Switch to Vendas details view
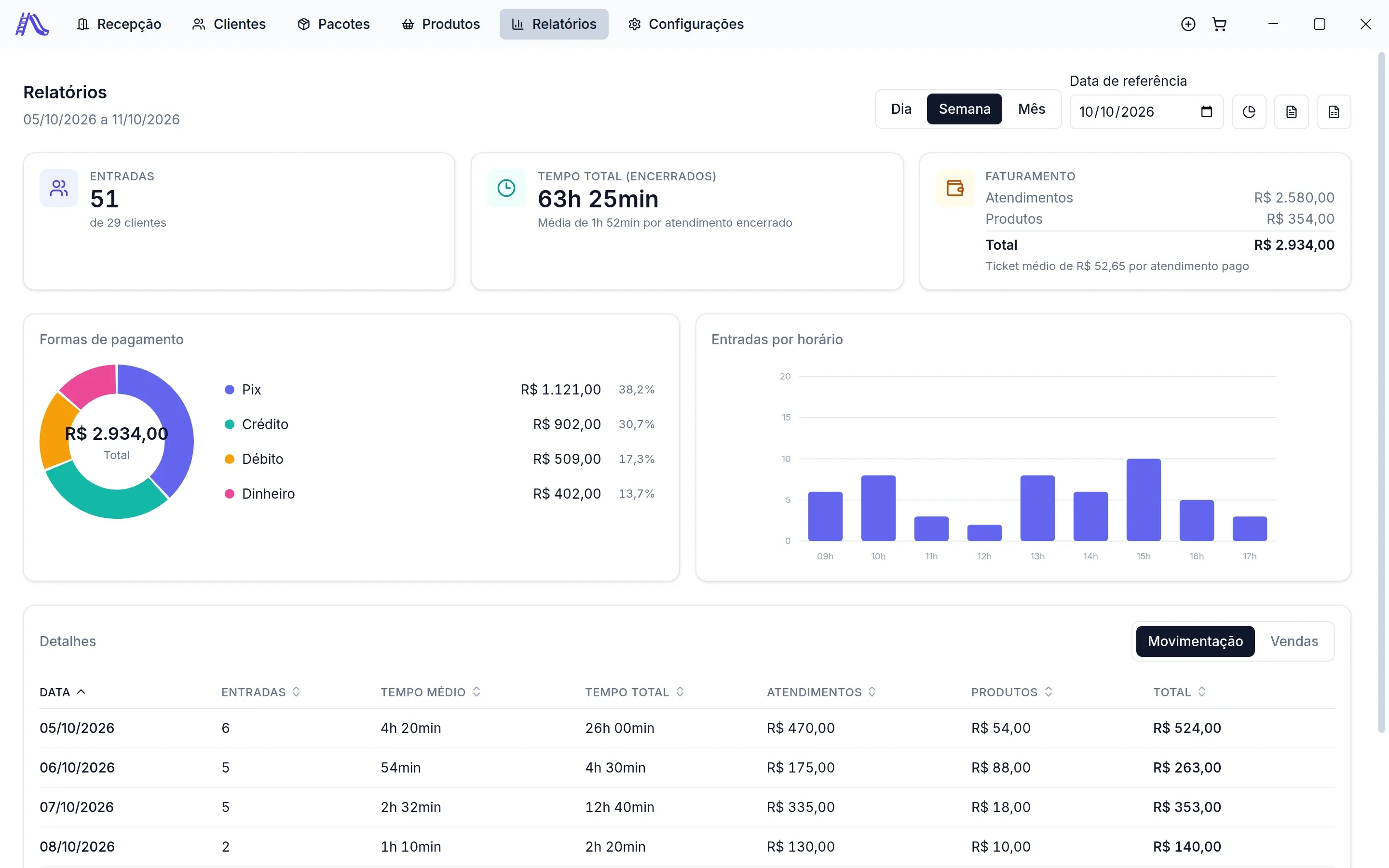This screenshot has width=1389, height=868. click(1294, 641)
